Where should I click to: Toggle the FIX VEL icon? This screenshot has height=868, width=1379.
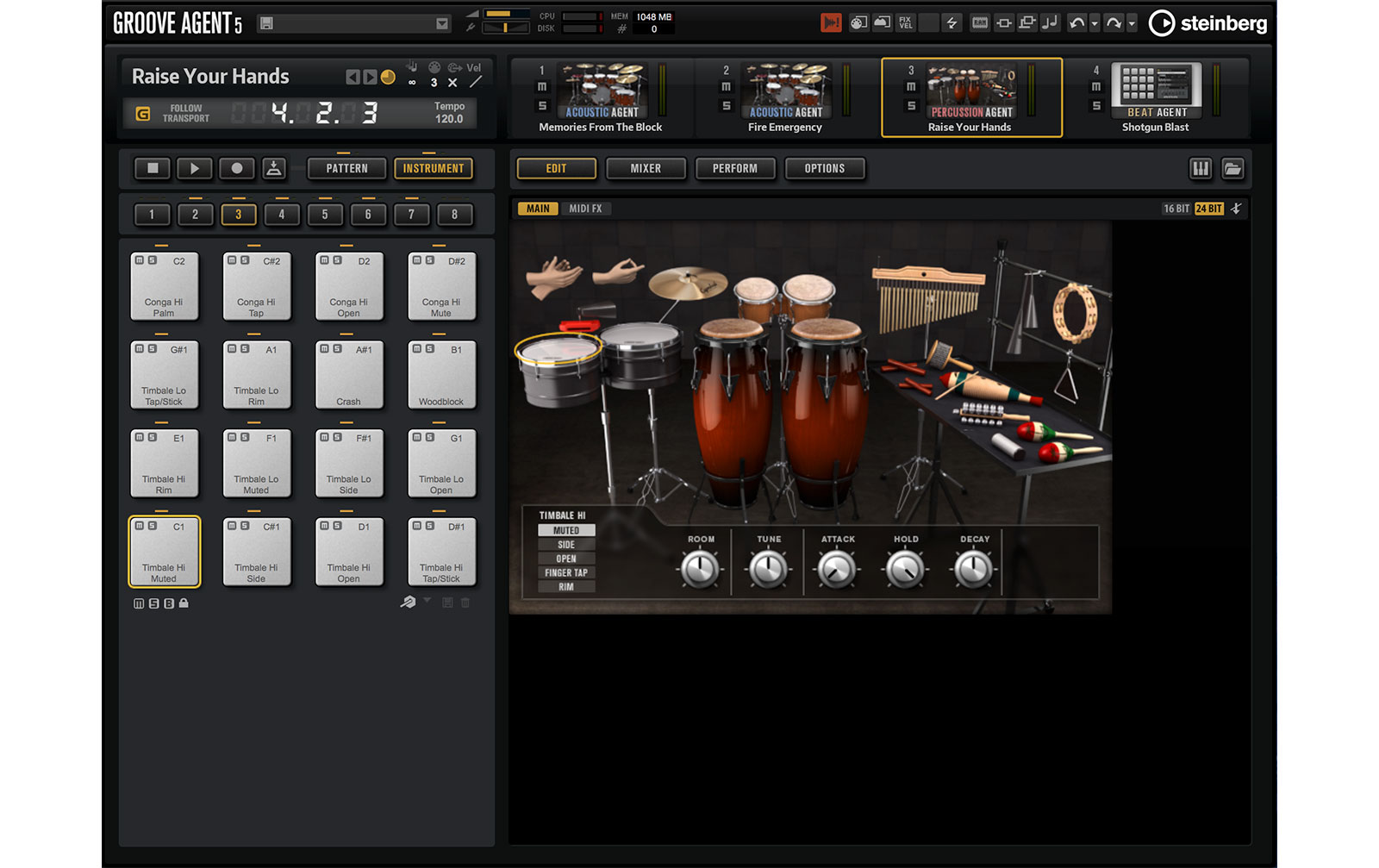[x=905, y=22]
